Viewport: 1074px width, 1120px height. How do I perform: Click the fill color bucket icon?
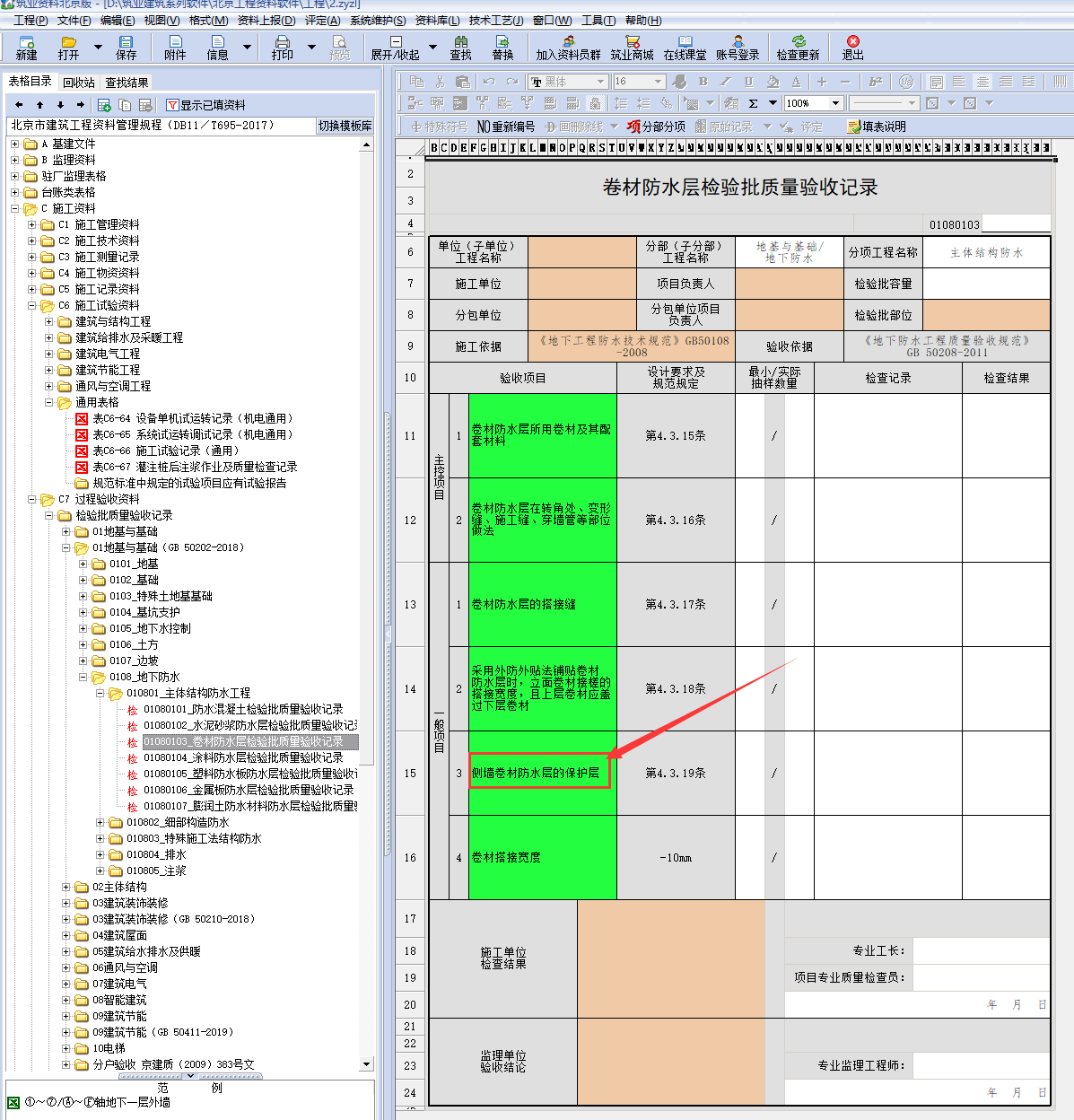(772, 82)
